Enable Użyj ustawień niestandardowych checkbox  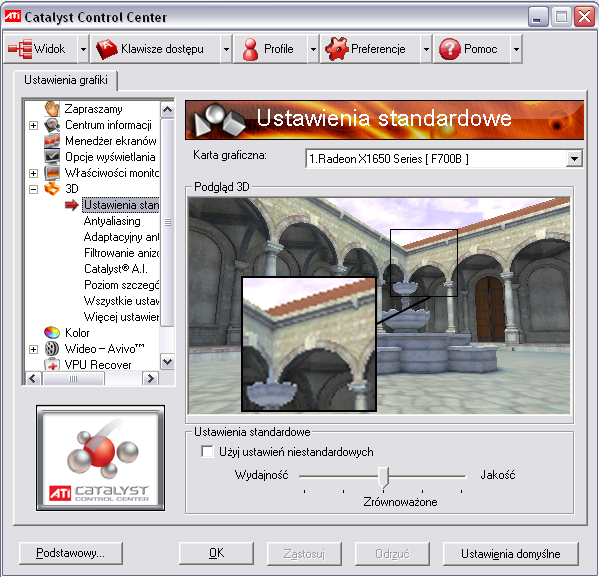pyautogui.click(x=207, y=451)
